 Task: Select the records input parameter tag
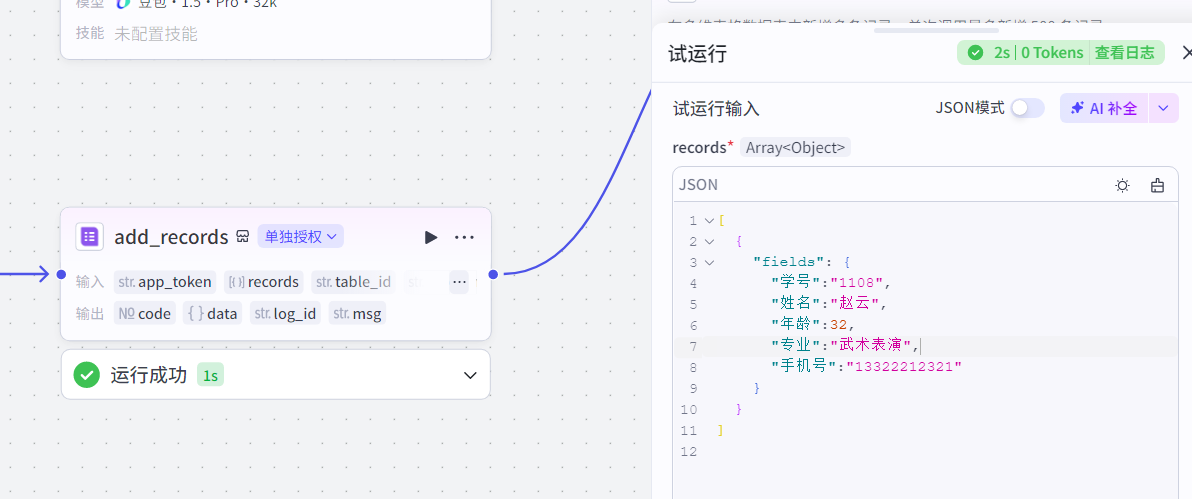(x=264, y=282)
